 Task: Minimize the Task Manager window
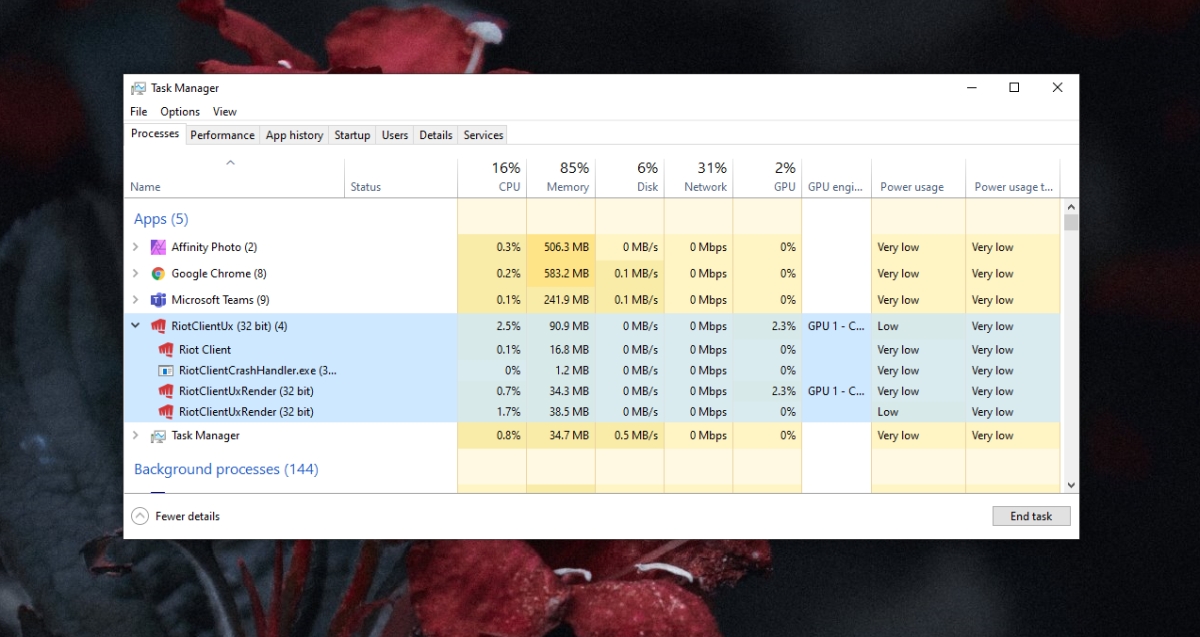coord(971,88)
